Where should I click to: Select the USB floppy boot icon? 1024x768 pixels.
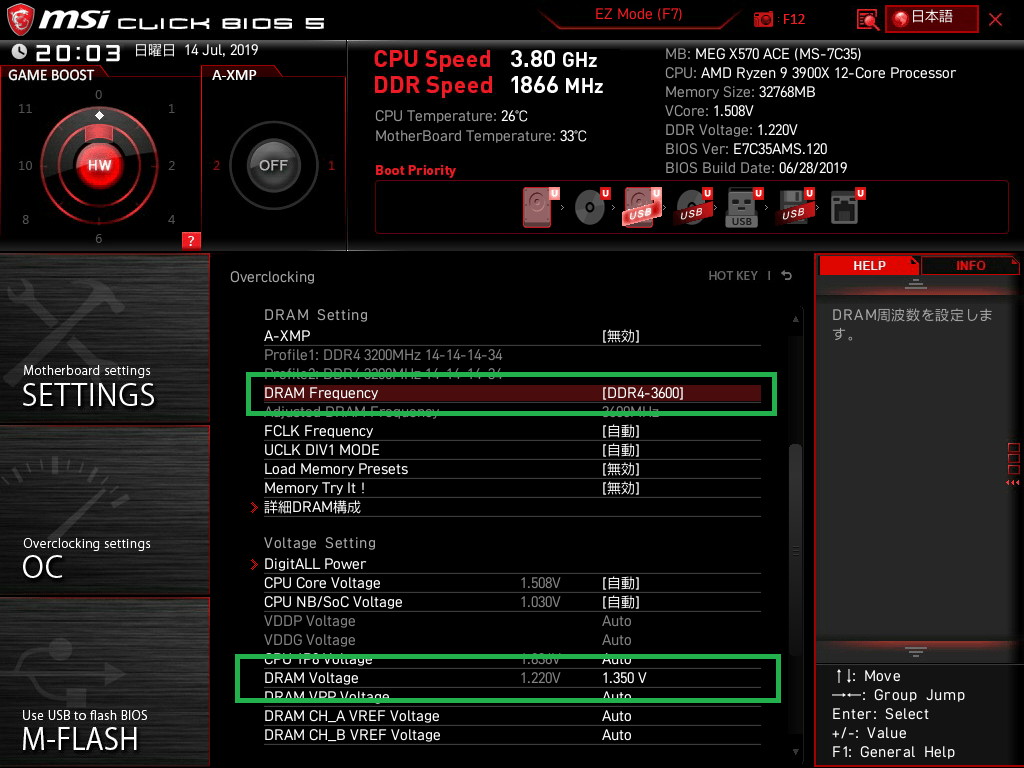pyautogui.click(x=795, y=207)
